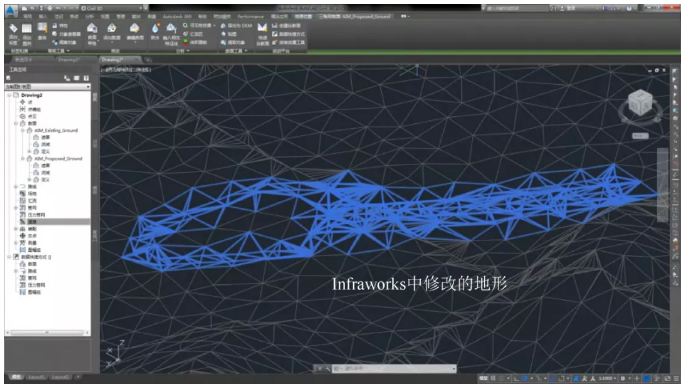Click the Quick Profile ribbon button

point(262,34)
